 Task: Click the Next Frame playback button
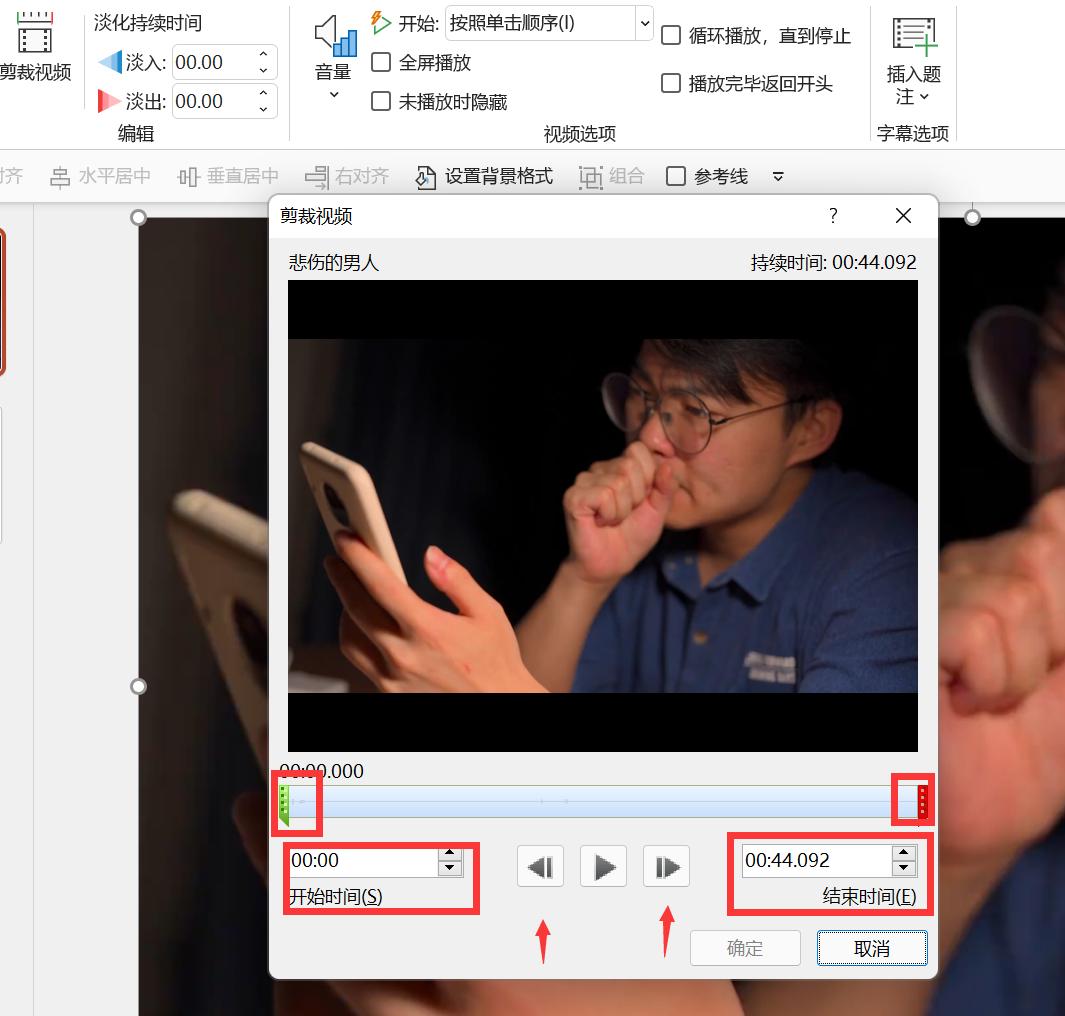click(x=666, y=866)
